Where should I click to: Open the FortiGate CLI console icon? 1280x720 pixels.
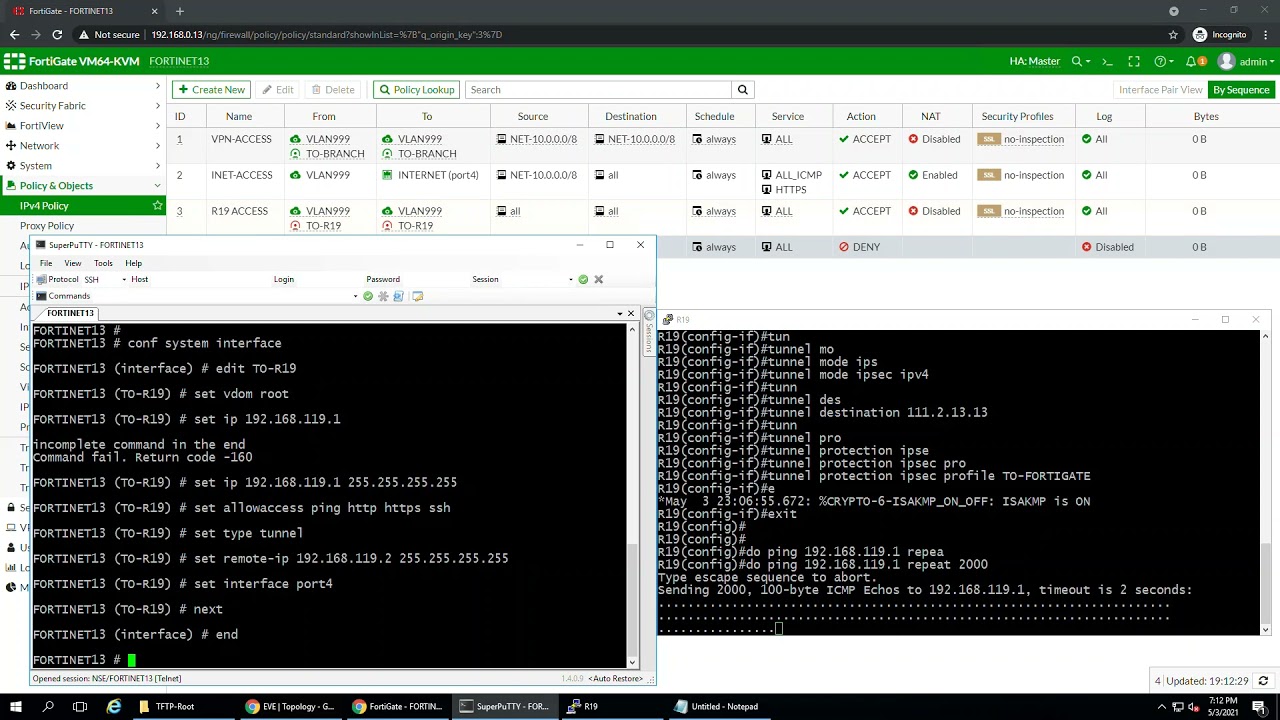1107,62
